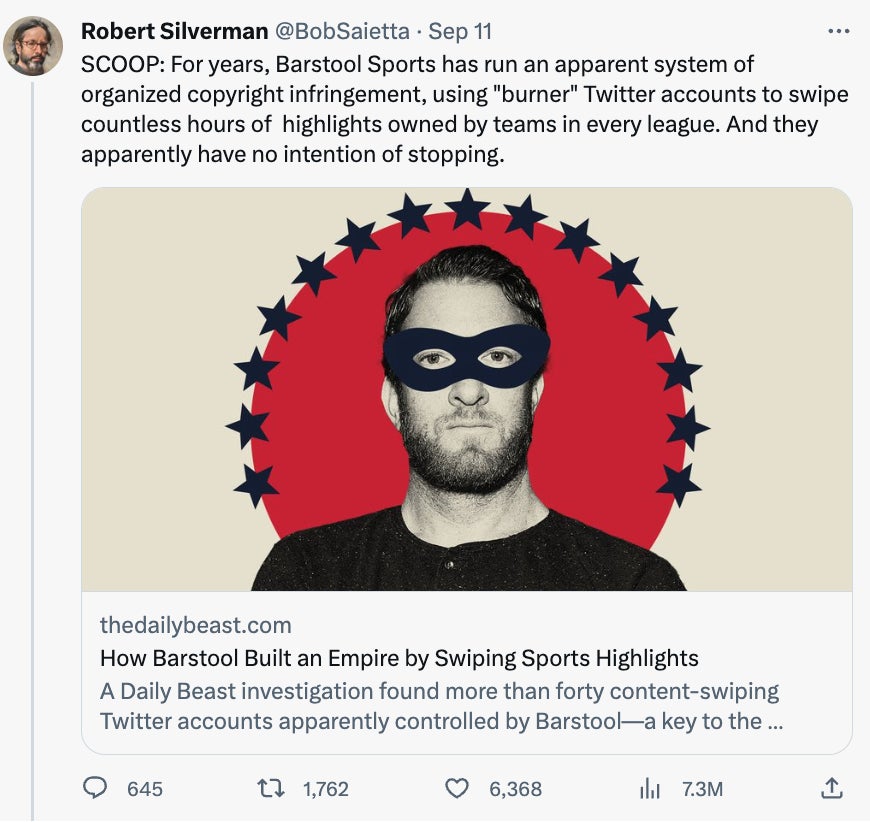The image size is (870, 822).
Task: Click the share upload arrow icon
Action: [x=831, y=789]
